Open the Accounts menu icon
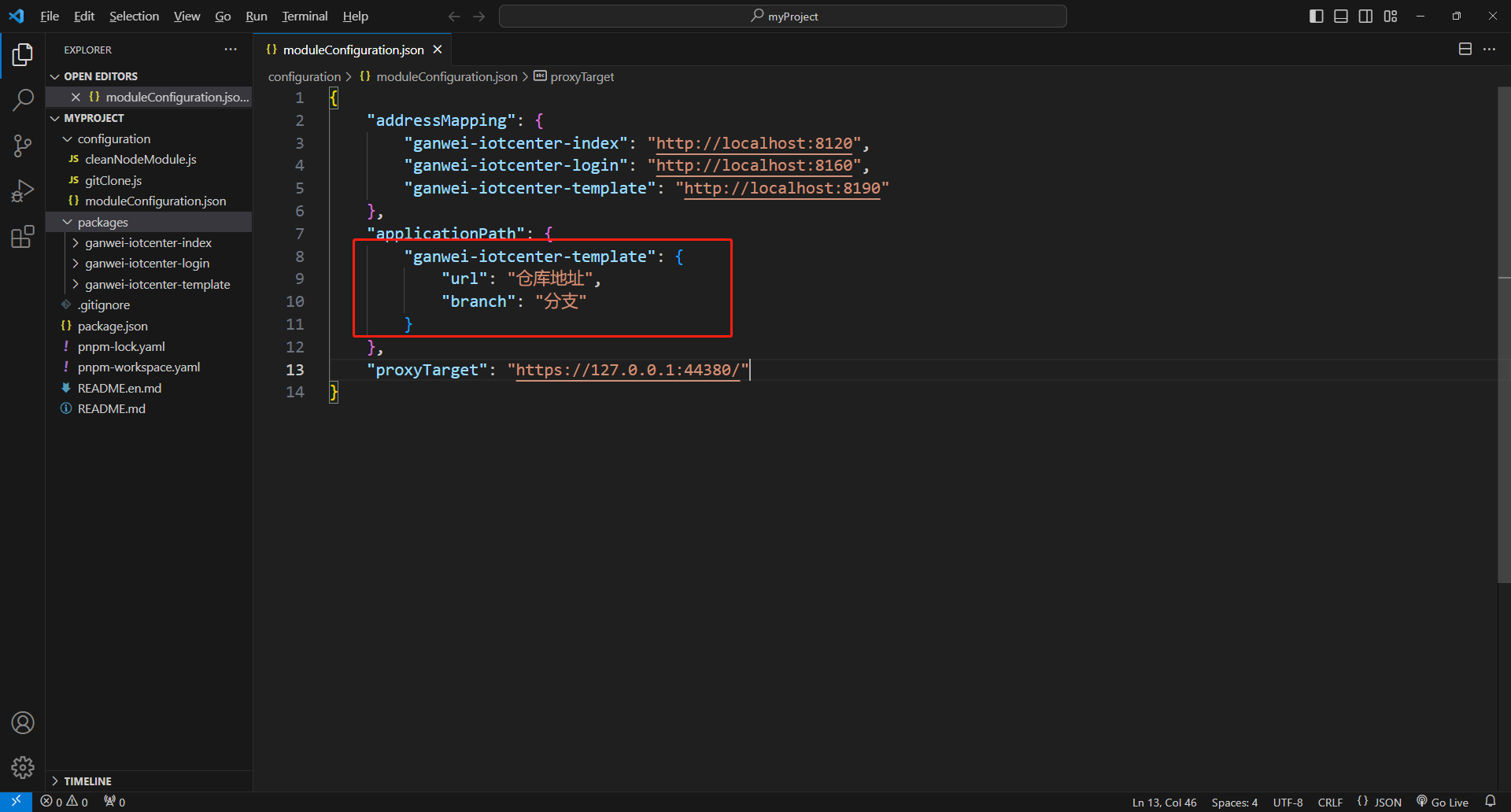Image resolution: width=1511 pixels, height=812 pixels. tap(23, 722)
